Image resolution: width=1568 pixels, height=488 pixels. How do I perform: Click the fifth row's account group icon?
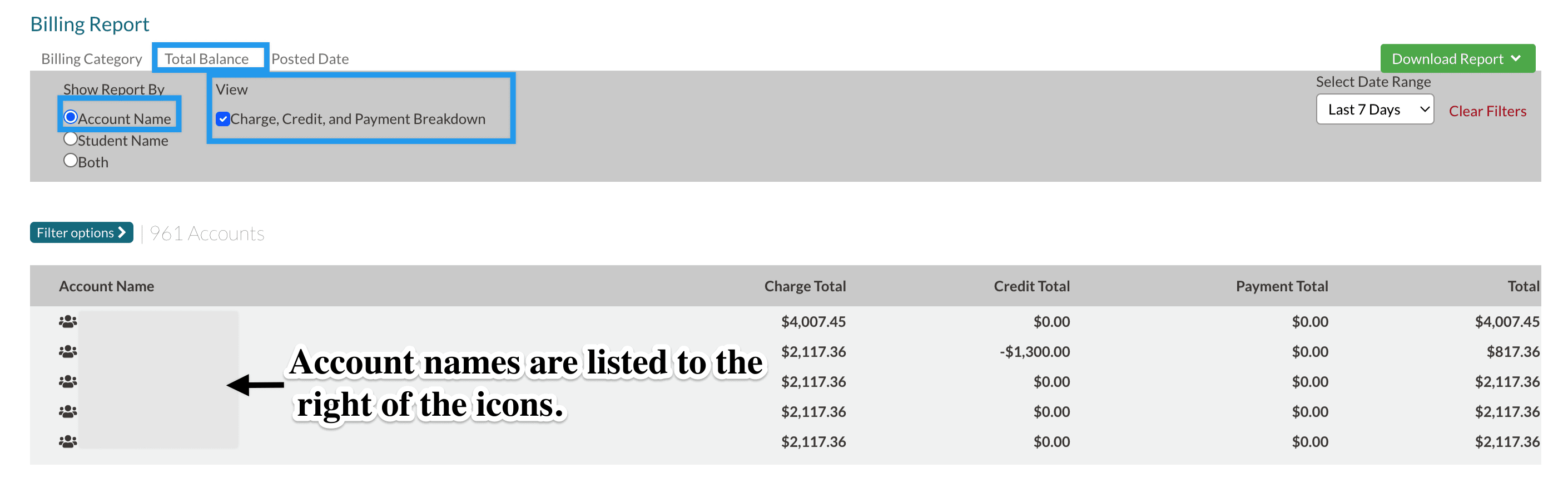click(x=68, y=441)
